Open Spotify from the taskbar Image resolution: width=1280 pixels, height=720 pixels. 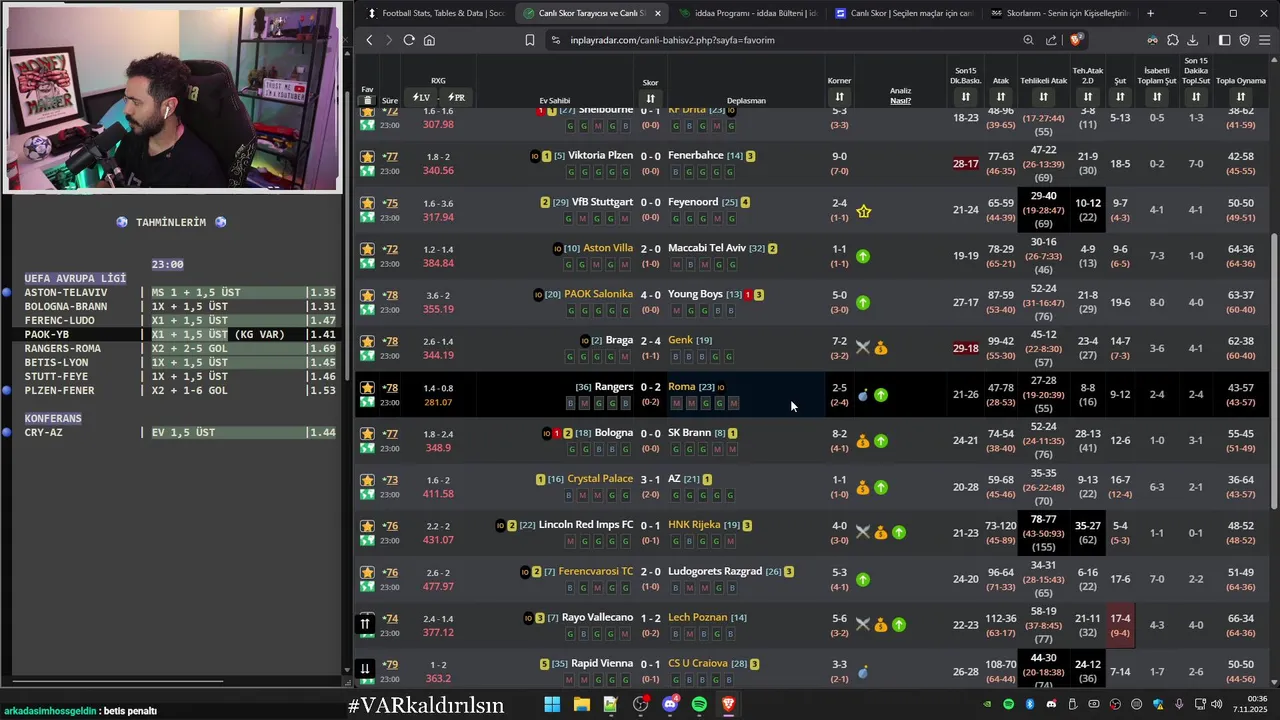(x=699, y=704)
